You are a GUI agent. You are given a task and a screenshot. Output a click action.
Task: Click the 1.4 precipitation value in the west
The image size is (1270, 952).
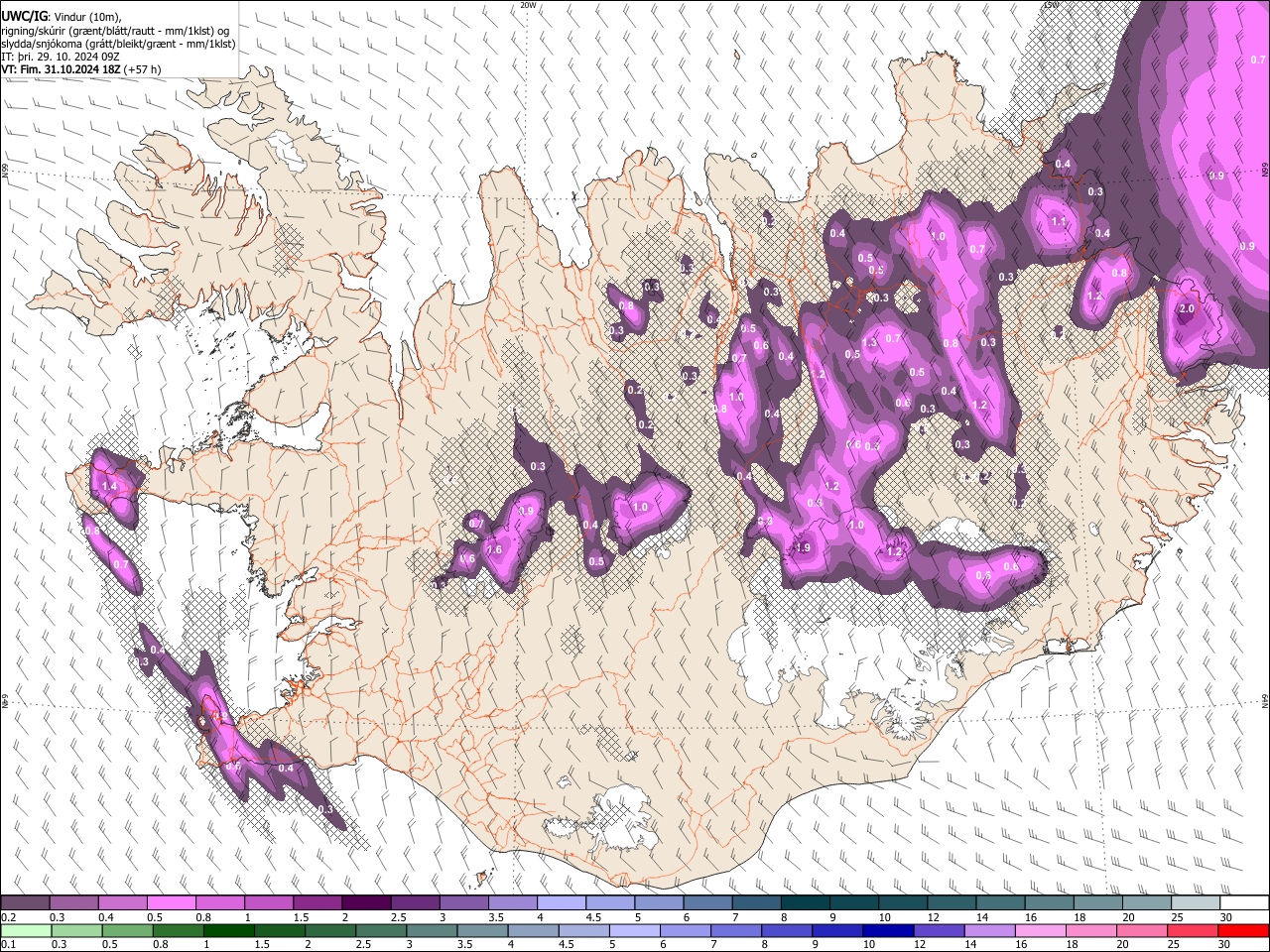[x=109, y=486]
